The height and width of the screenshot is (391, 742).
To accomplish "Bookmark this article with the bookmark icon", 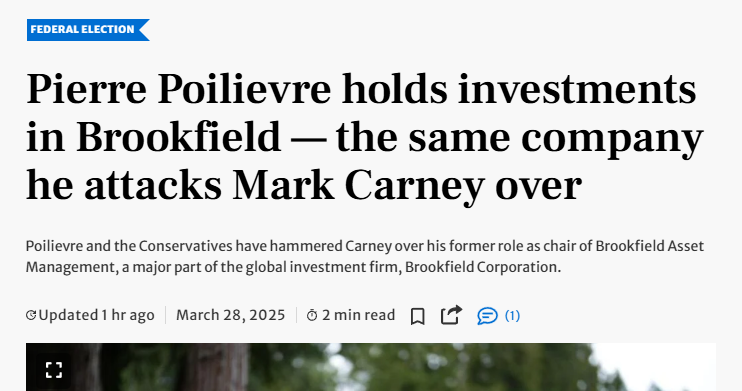I will (x=417, y=316).
